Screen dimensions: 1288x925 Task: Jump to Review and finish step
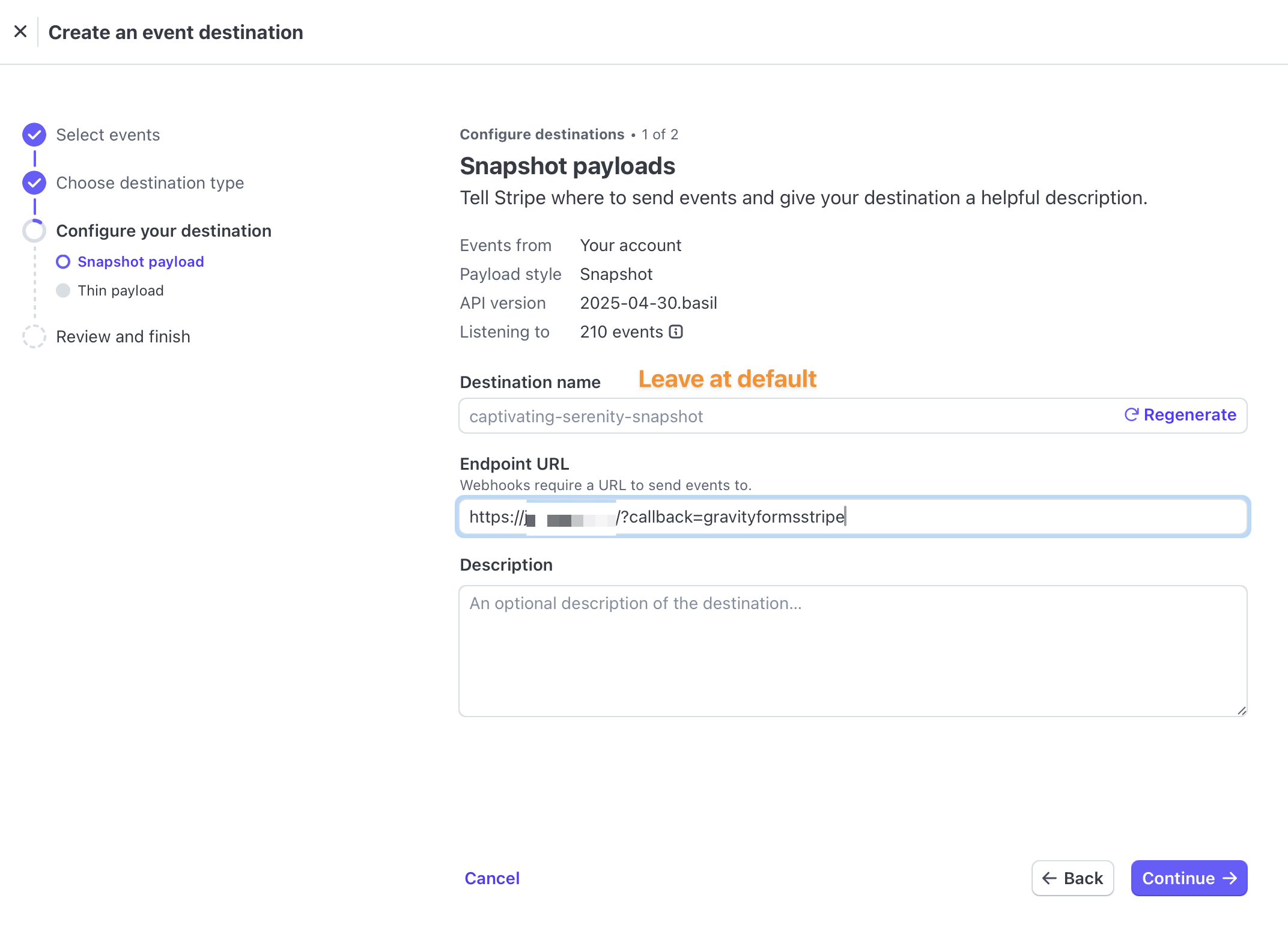tap(123, 336)
